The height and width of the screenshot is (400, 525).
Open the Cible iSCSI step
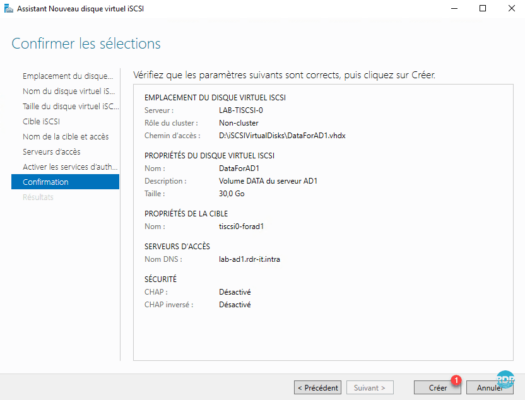click(x=41, y=122)
